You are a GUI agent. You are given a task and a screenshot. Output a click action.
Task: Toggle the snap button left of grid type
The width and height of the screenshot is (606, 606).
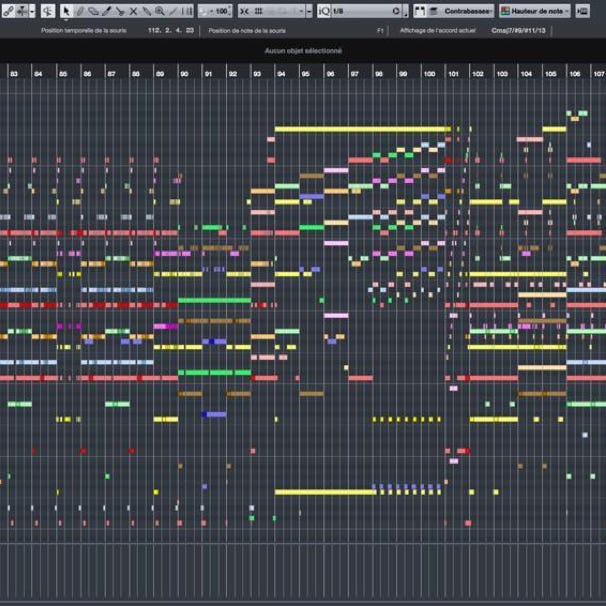coord(245,11)
